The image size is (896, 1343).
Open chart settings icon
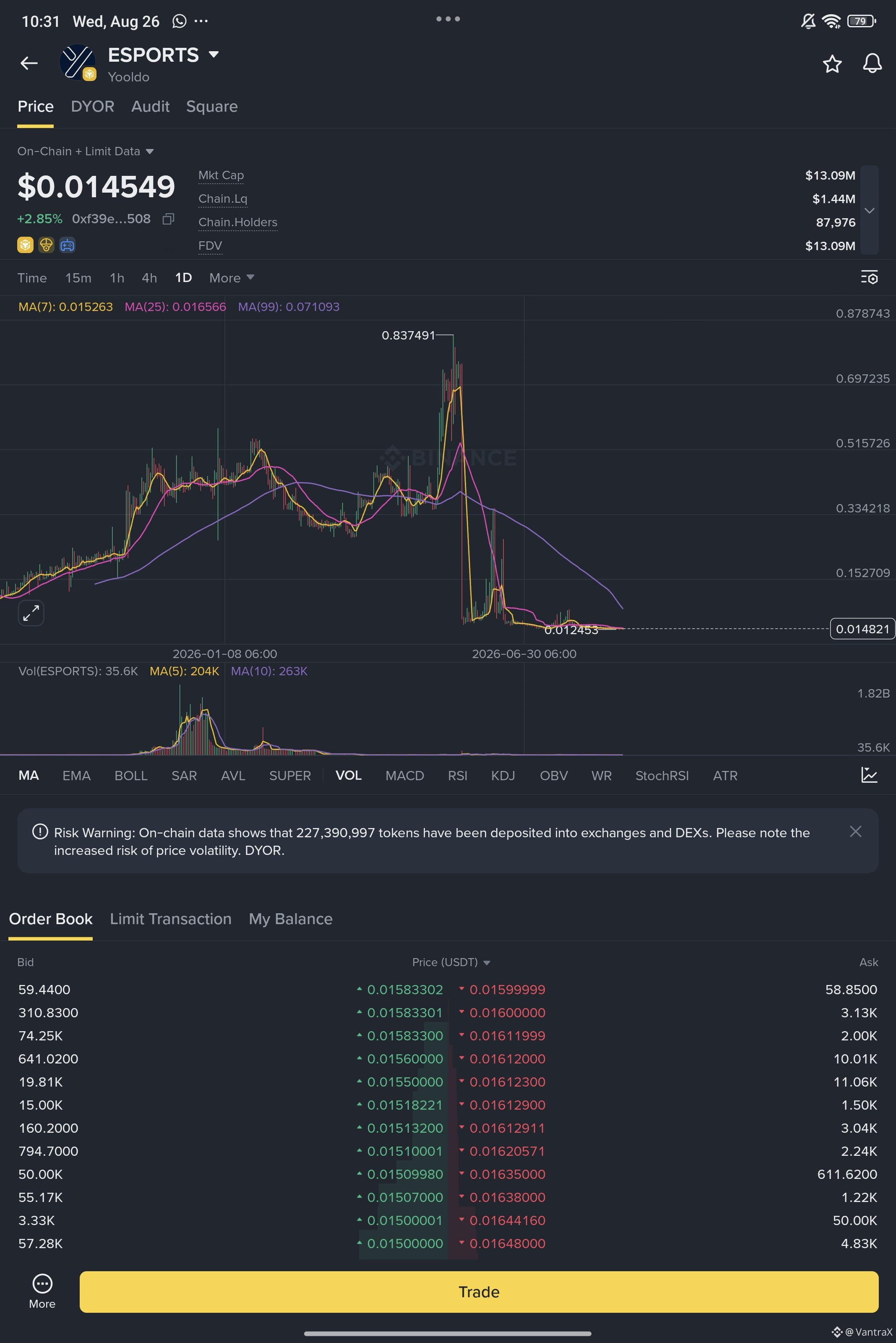(x=869, y=277)
